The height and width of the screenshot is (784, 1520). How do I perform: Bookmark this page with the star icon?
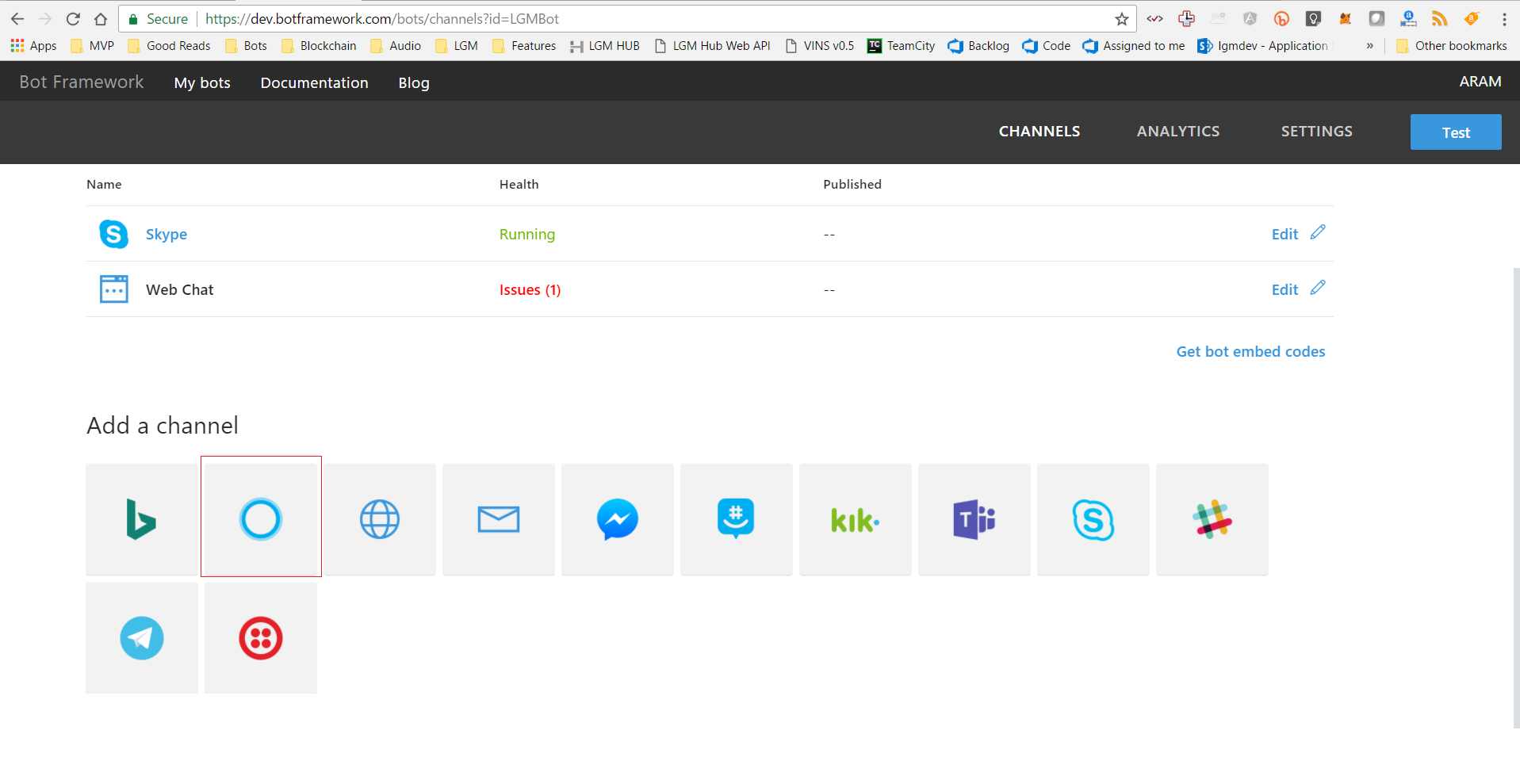click(1122, 19)
